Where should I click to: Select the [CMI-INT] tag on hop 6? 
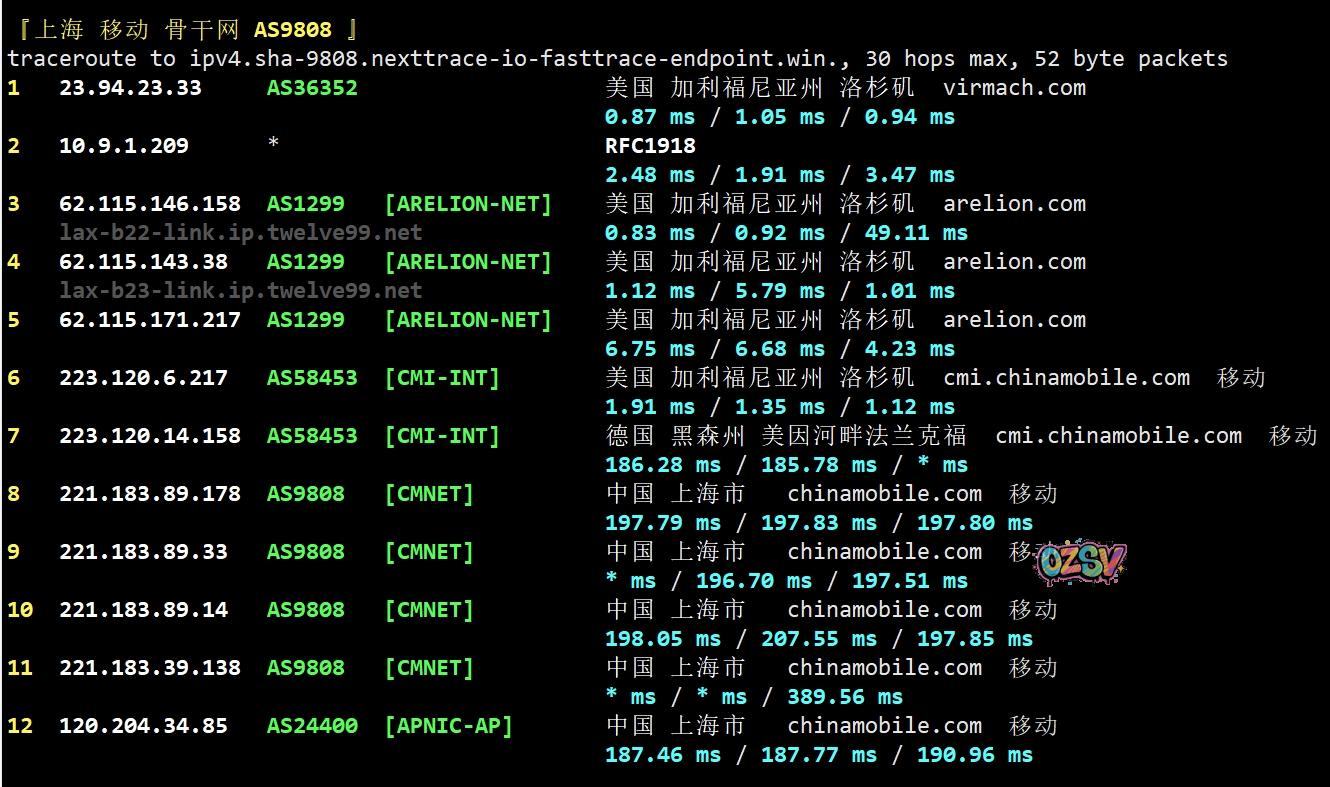(x=442, y=378)
